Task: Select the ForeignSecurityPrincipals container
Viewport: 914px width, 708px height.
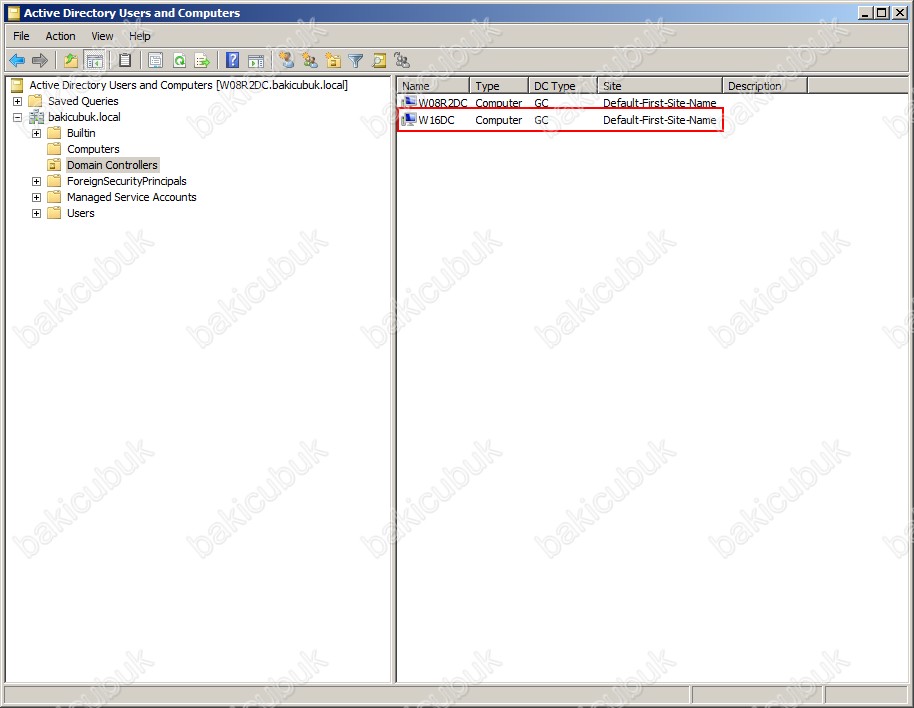Action: pos(126,181)
